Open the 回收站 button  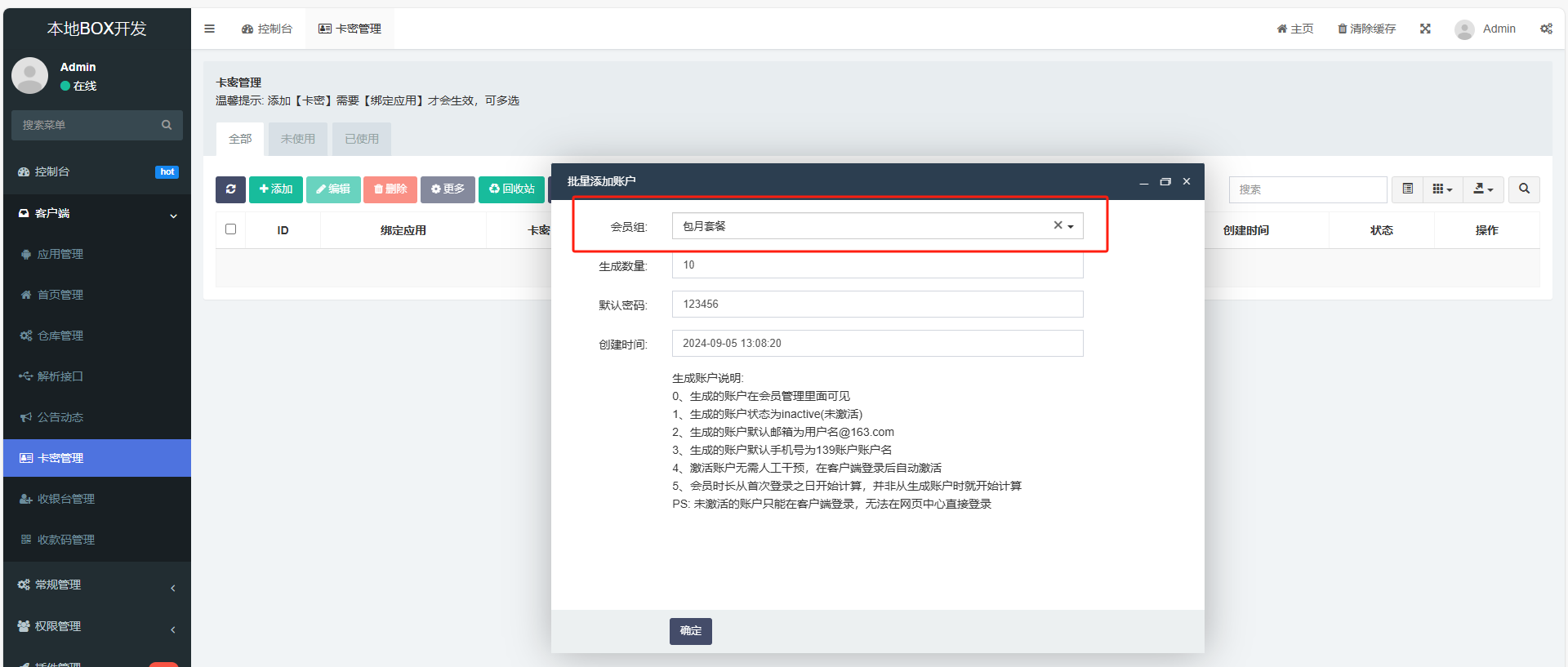tap(511, 189)
